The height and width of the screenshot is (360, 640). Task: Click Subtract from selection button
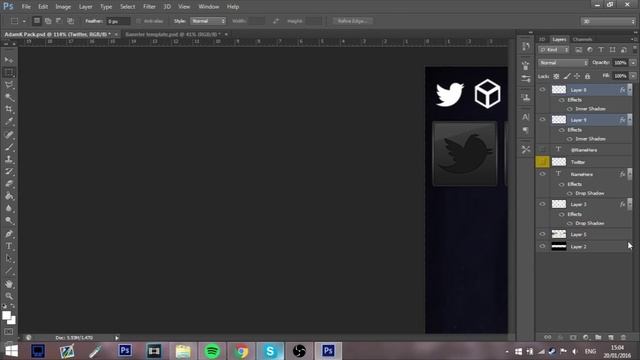pos(59,21)
